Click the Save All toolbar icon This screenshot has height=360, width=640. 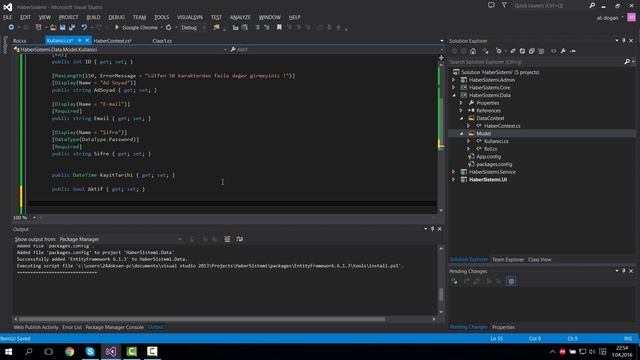click(x=72, y=27)
